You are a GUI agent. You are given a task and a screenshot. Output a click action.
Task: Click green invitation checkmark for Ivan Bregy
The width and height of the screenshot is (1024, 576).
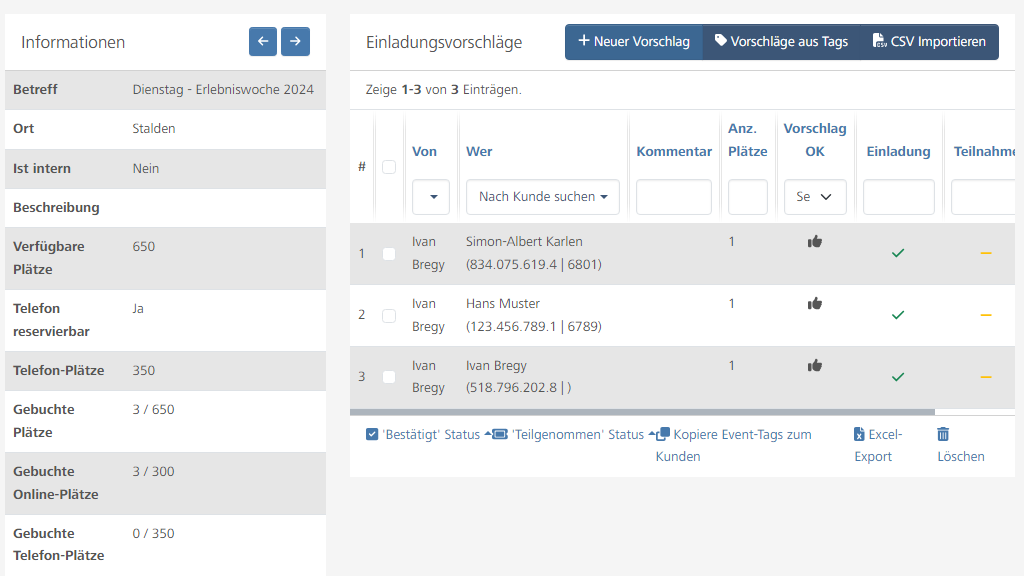(x=898, y=377)
